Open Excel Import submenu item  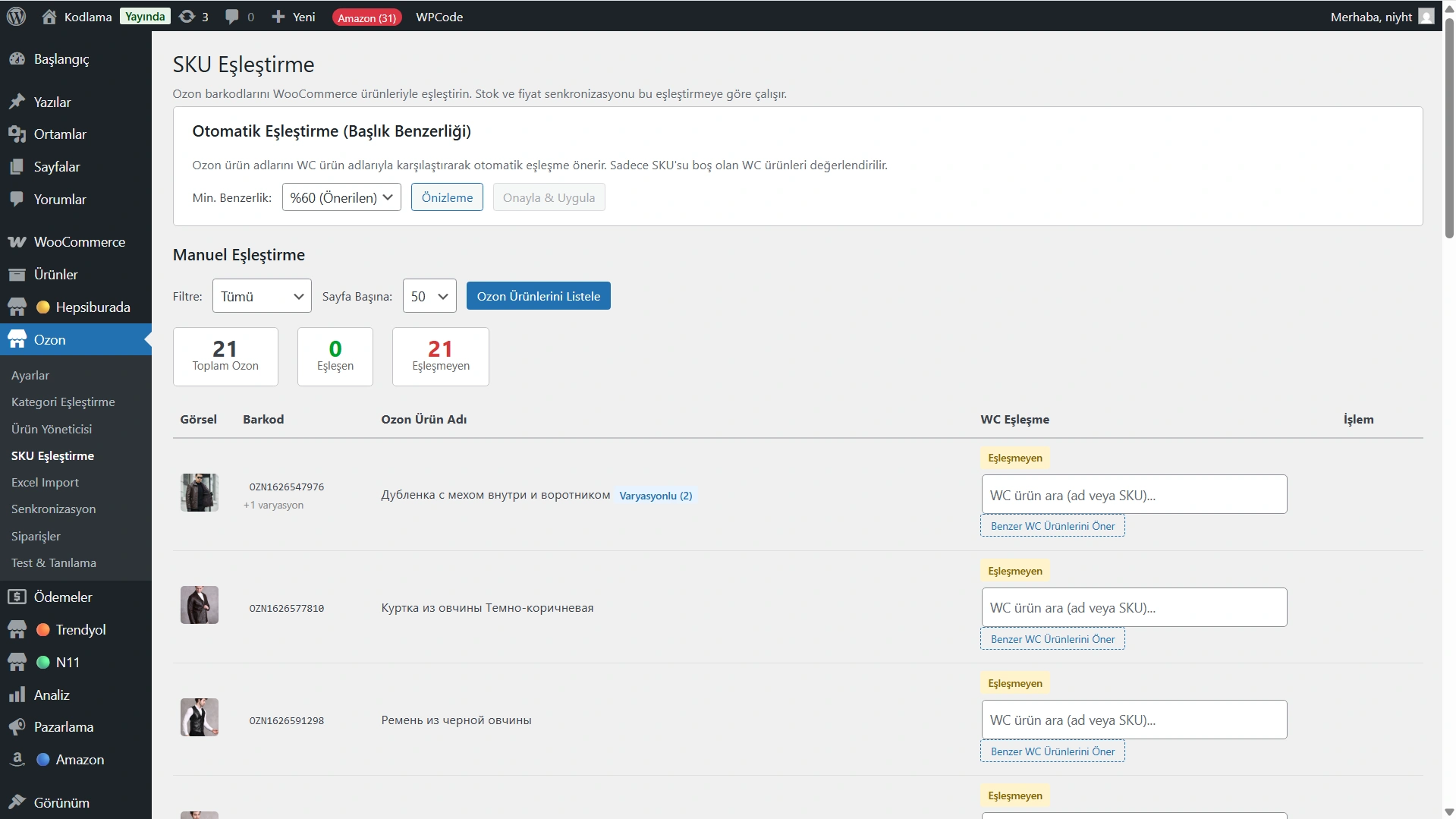click(45, 483)
